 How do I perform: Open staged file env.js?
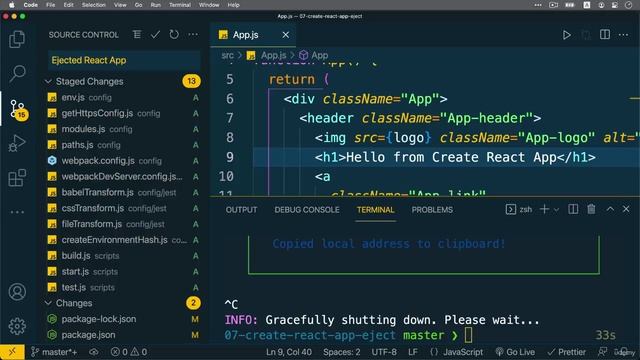(122, 98)
